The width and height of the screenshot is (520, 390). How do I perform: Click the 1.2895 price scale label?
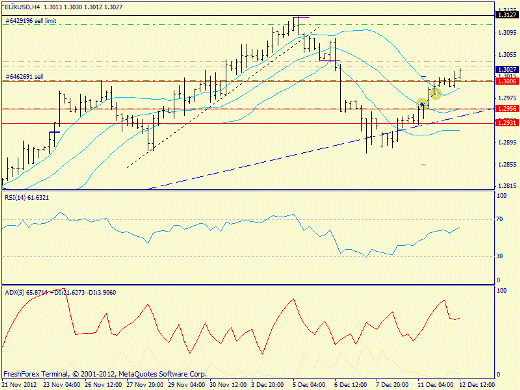pos(507,143)
